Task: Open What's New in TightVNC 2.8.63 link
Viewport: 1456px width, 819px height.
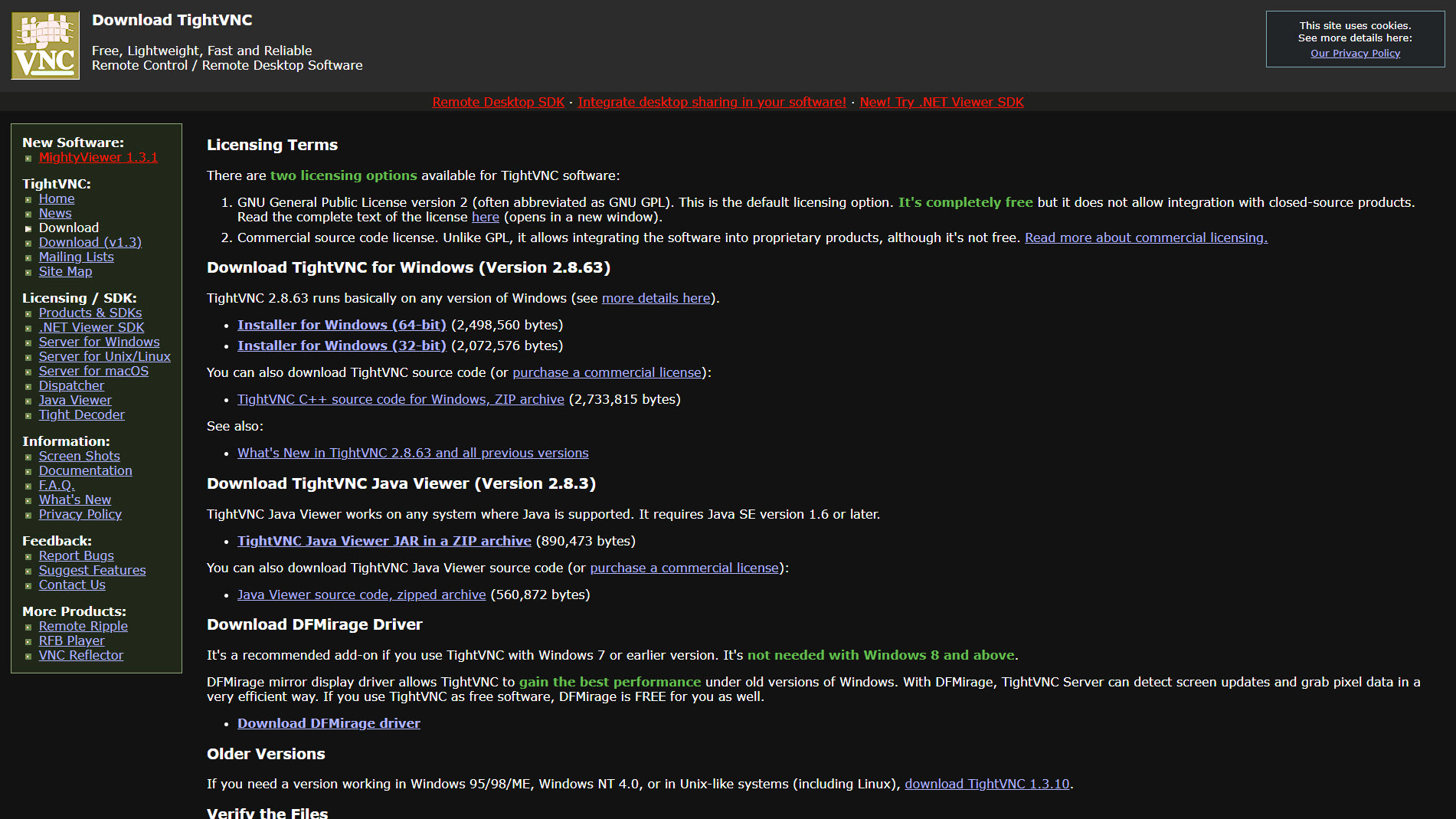Action: point(413,453)
